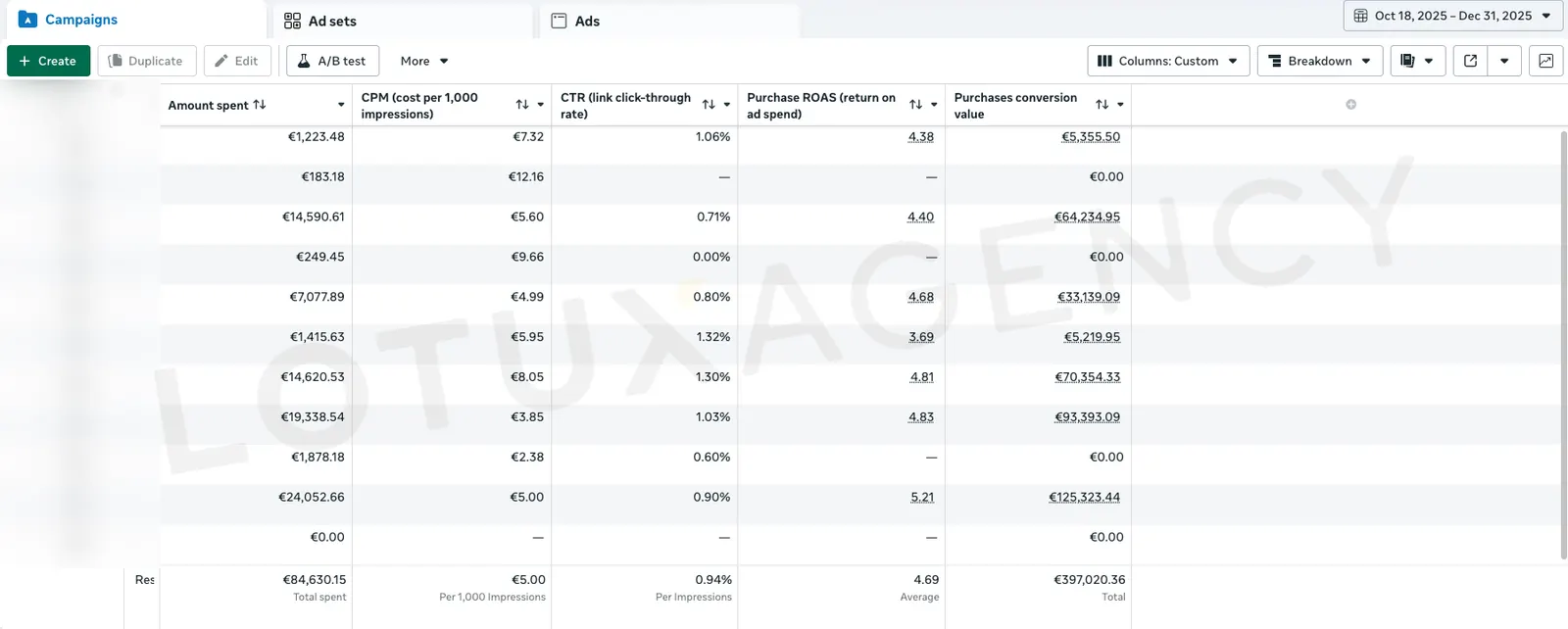Screen dimensions: 1568x629
Task: Click the amount spent €19,338.54
Action: coord(313,417)
